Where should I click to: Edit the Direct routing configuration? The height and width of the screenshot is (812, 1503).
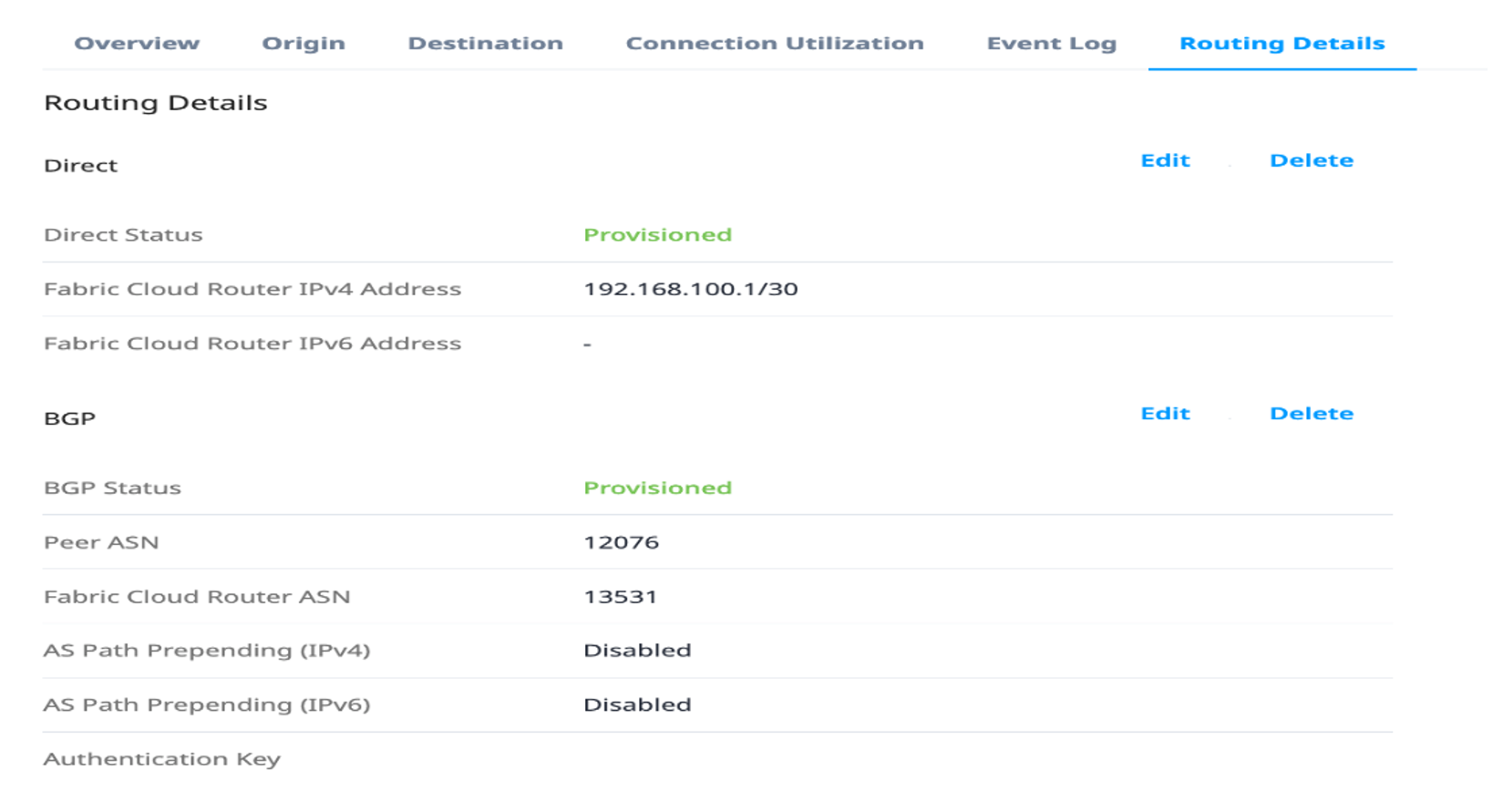pyautogui.click(x=1165, y=160)
